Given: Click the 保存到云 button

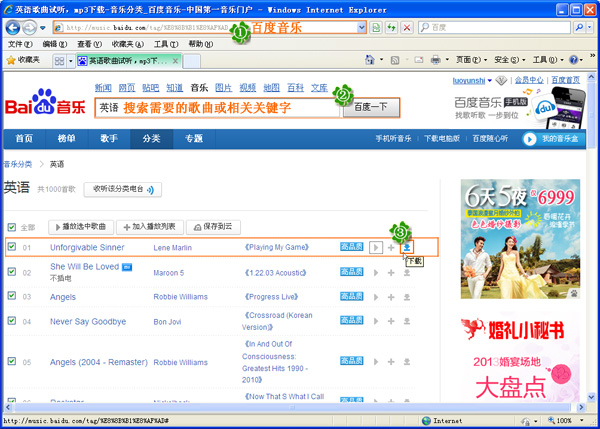Looking at the screenshot, I should [x=213, y=227].
